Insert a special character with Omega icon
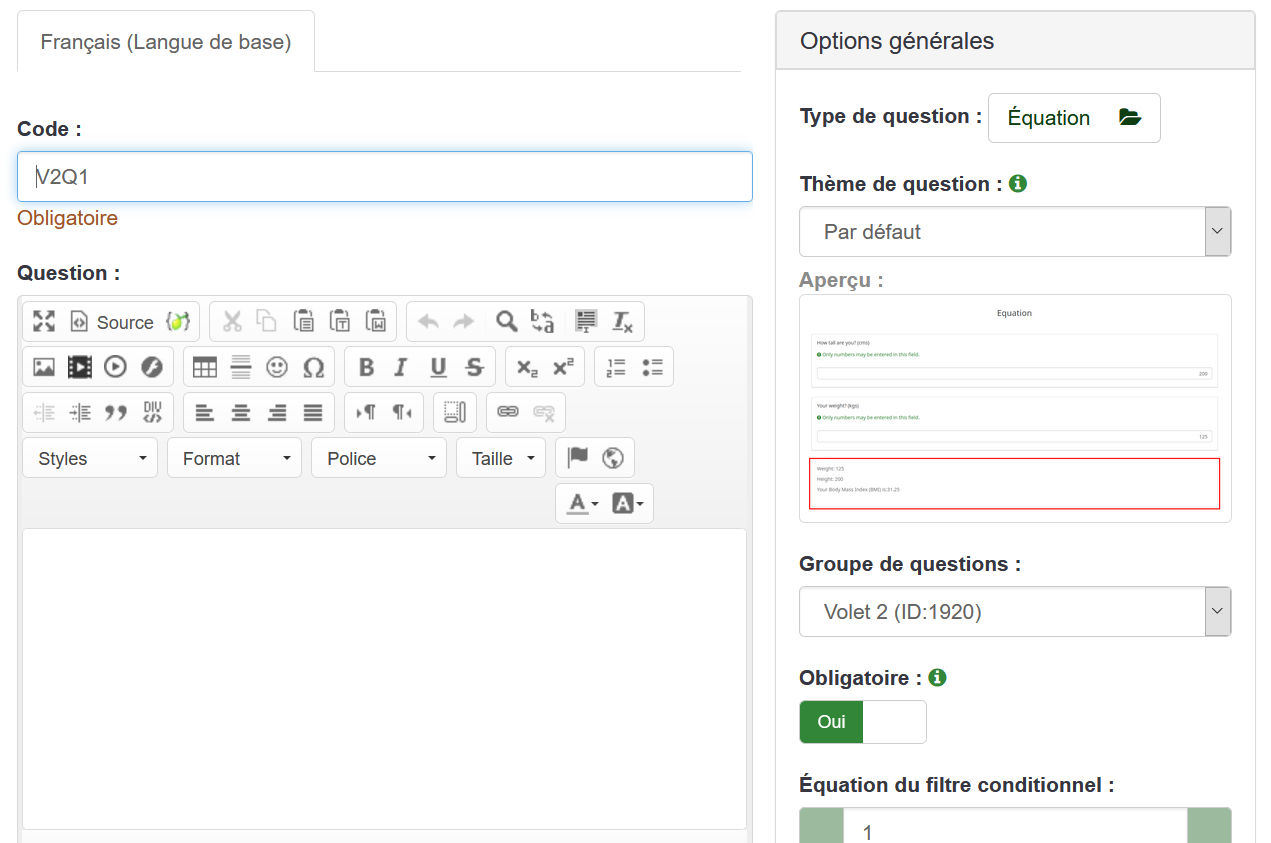The image size is (1271, 843). (314, 367)
